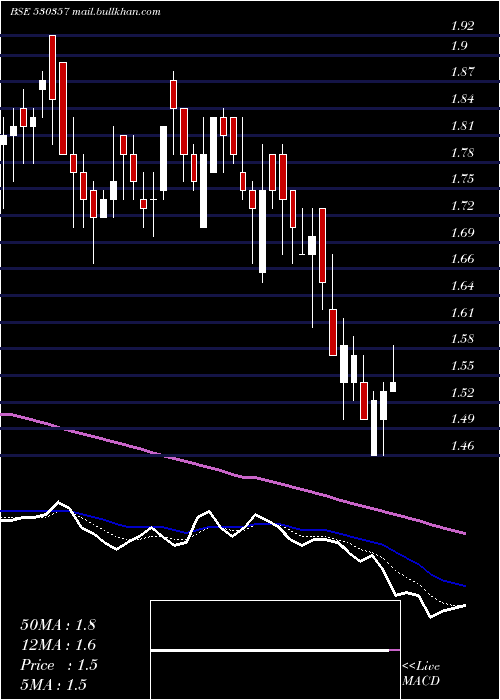Click the <<Live label
This screenshot has width=500, height=700.
421,667
